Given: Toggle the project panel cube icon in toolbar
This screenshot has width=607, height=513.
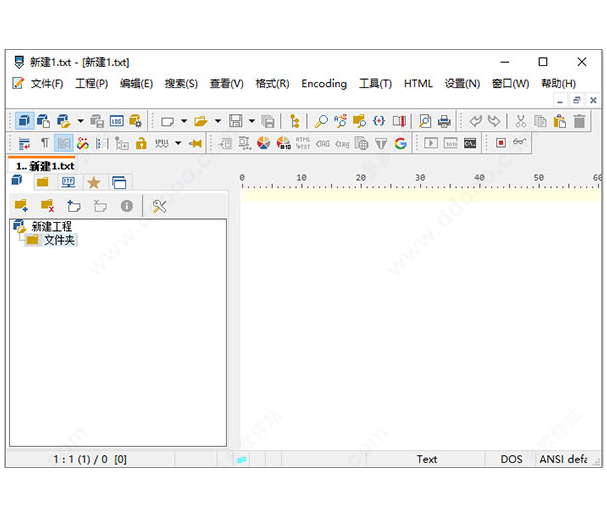Looking at the screenshot, I should point(24,121).
